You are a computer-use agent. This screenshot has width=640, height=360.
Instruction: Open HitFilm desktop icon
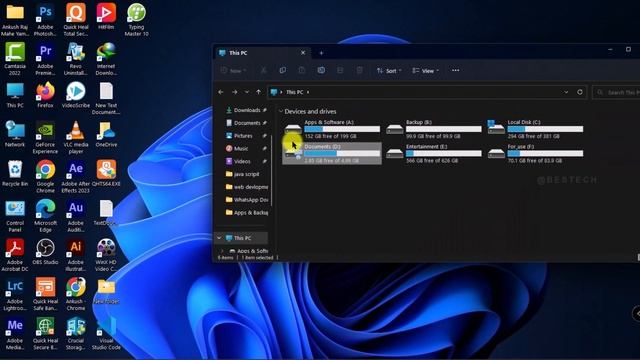[106, 16]
